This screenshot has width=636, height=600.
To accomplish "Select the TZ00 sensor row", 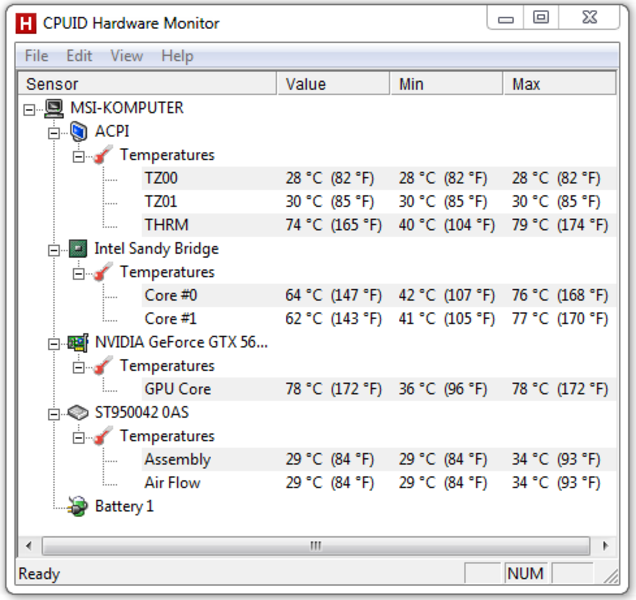I will point(379,178).
